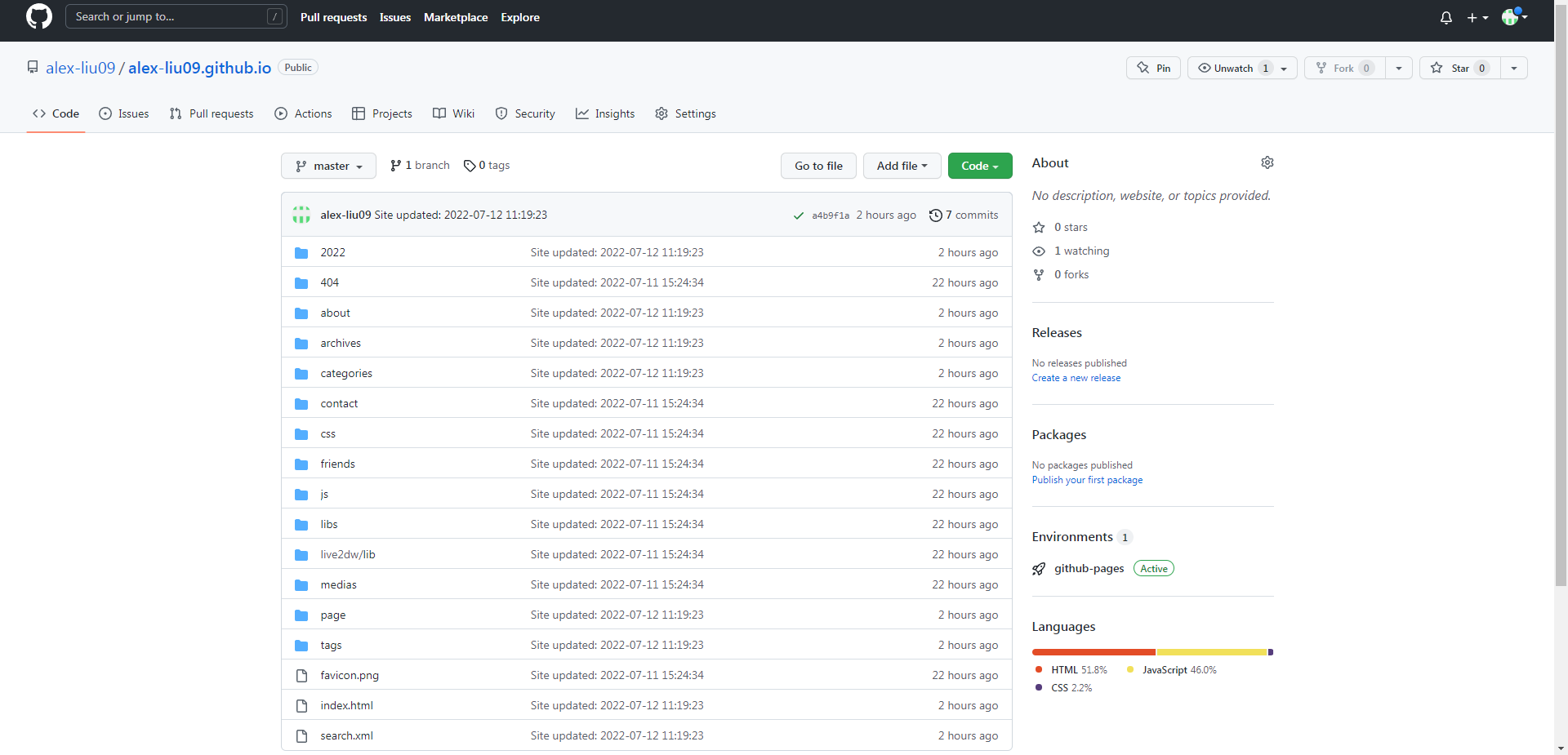Switch to the Insights tab
This screenshot has height=755, width=1568.
pos(605,114)
